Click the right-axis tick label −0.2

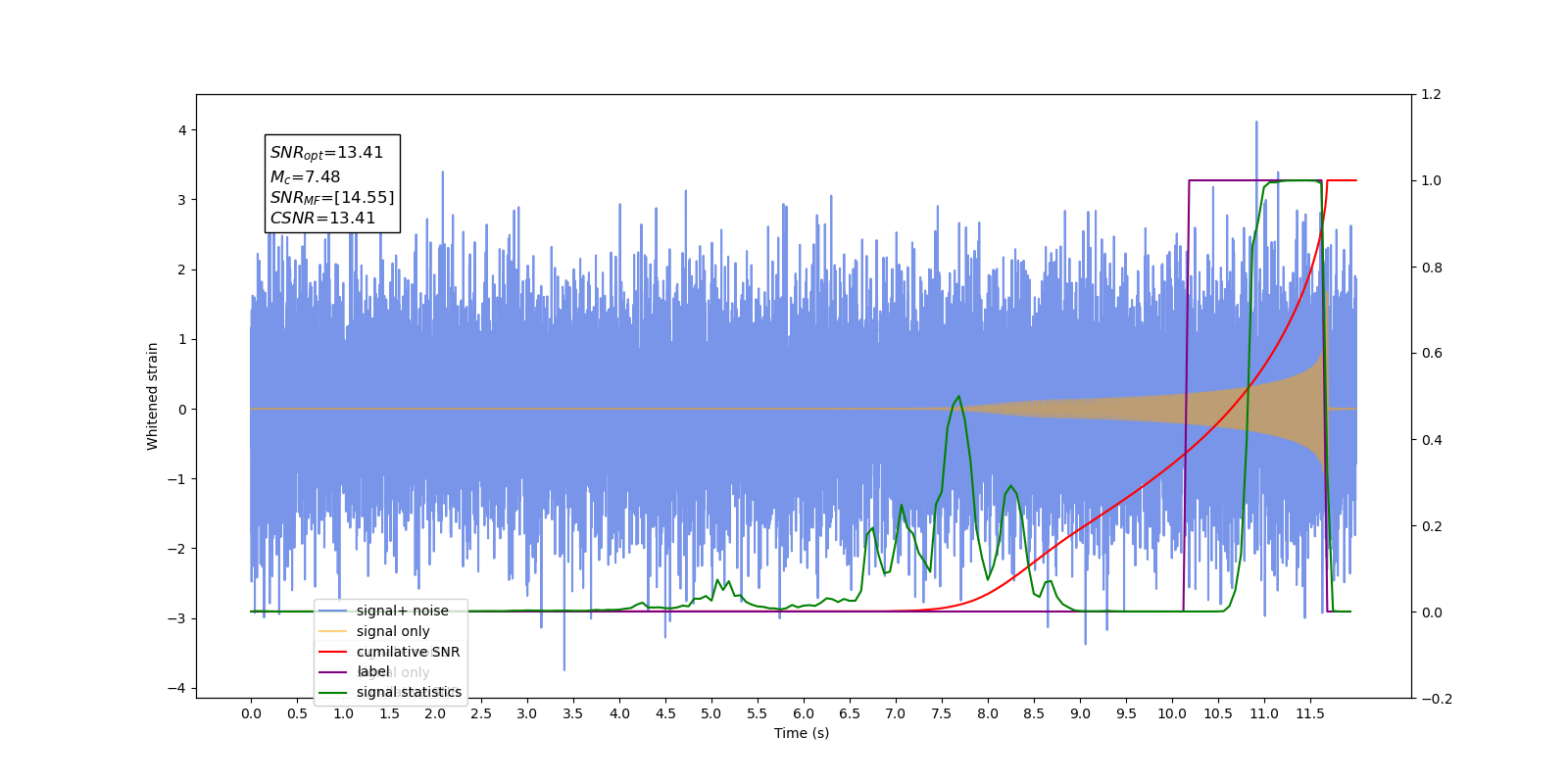(1435, 699)
